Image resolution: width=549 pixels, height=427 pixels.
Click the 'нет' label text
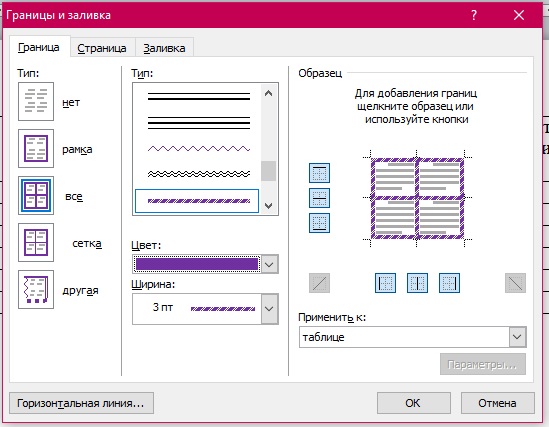pyautogui.click(x=71, y=102)
